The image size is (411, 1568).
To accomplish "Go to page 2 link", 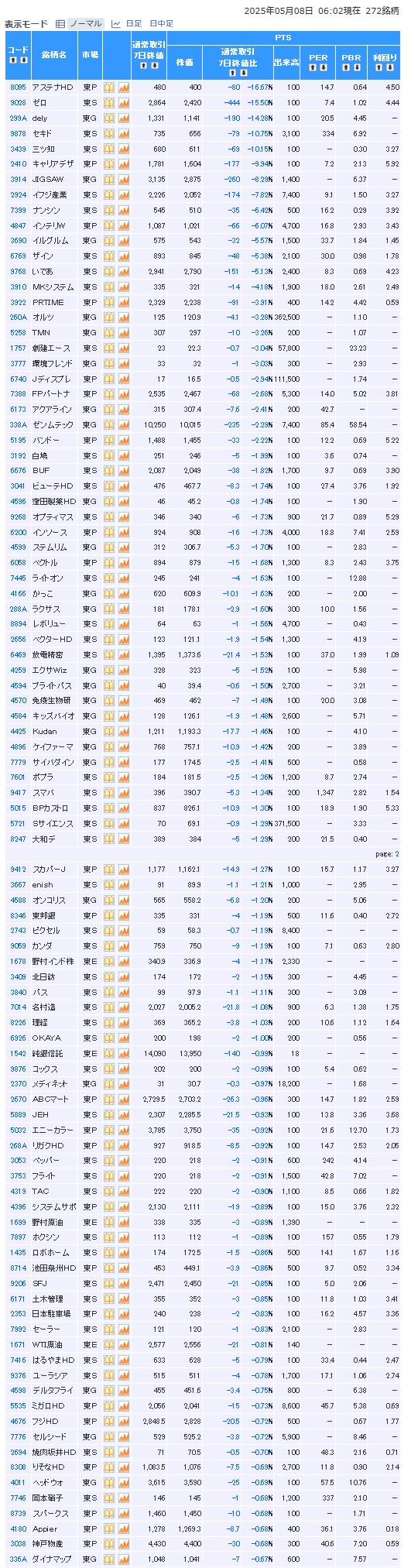I will click(397, 854).
